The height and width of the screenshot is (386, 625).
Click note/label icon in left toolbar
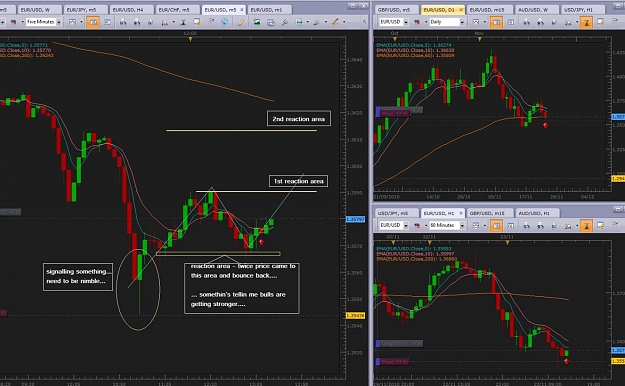tap(197, 22)
